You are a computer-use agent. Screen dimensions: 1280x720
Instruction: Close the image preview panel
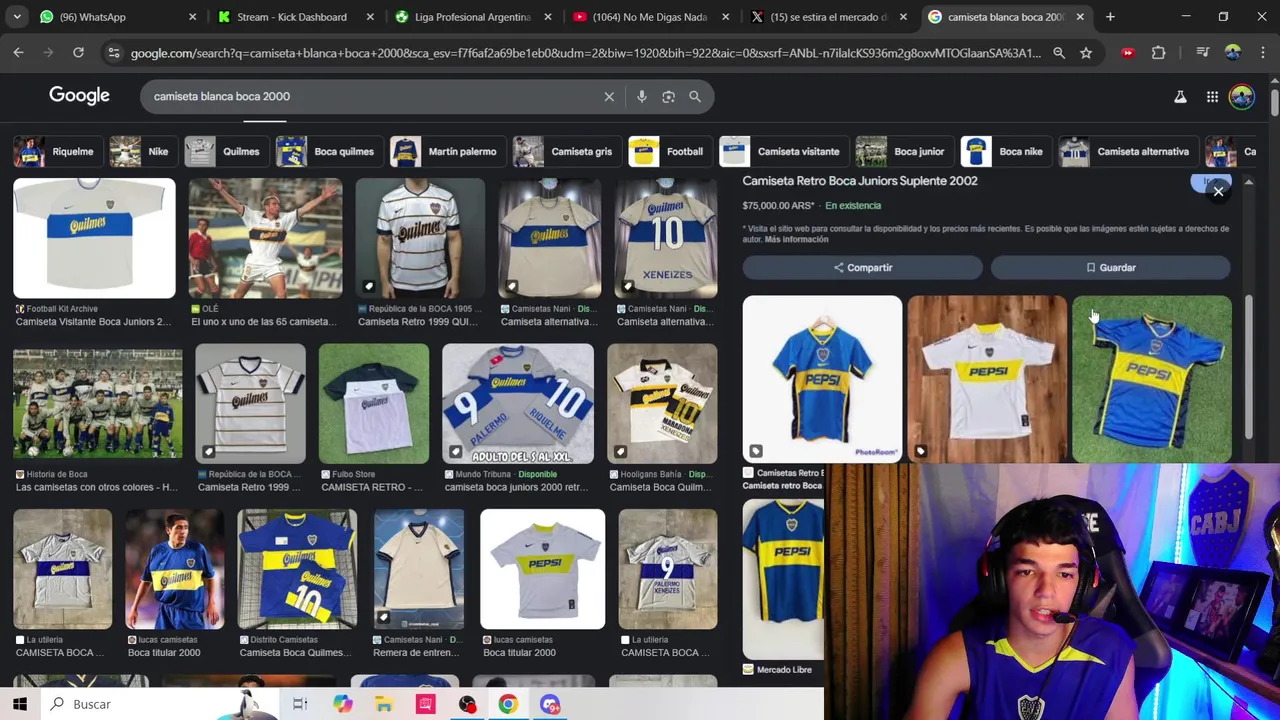coord(1218,191)
